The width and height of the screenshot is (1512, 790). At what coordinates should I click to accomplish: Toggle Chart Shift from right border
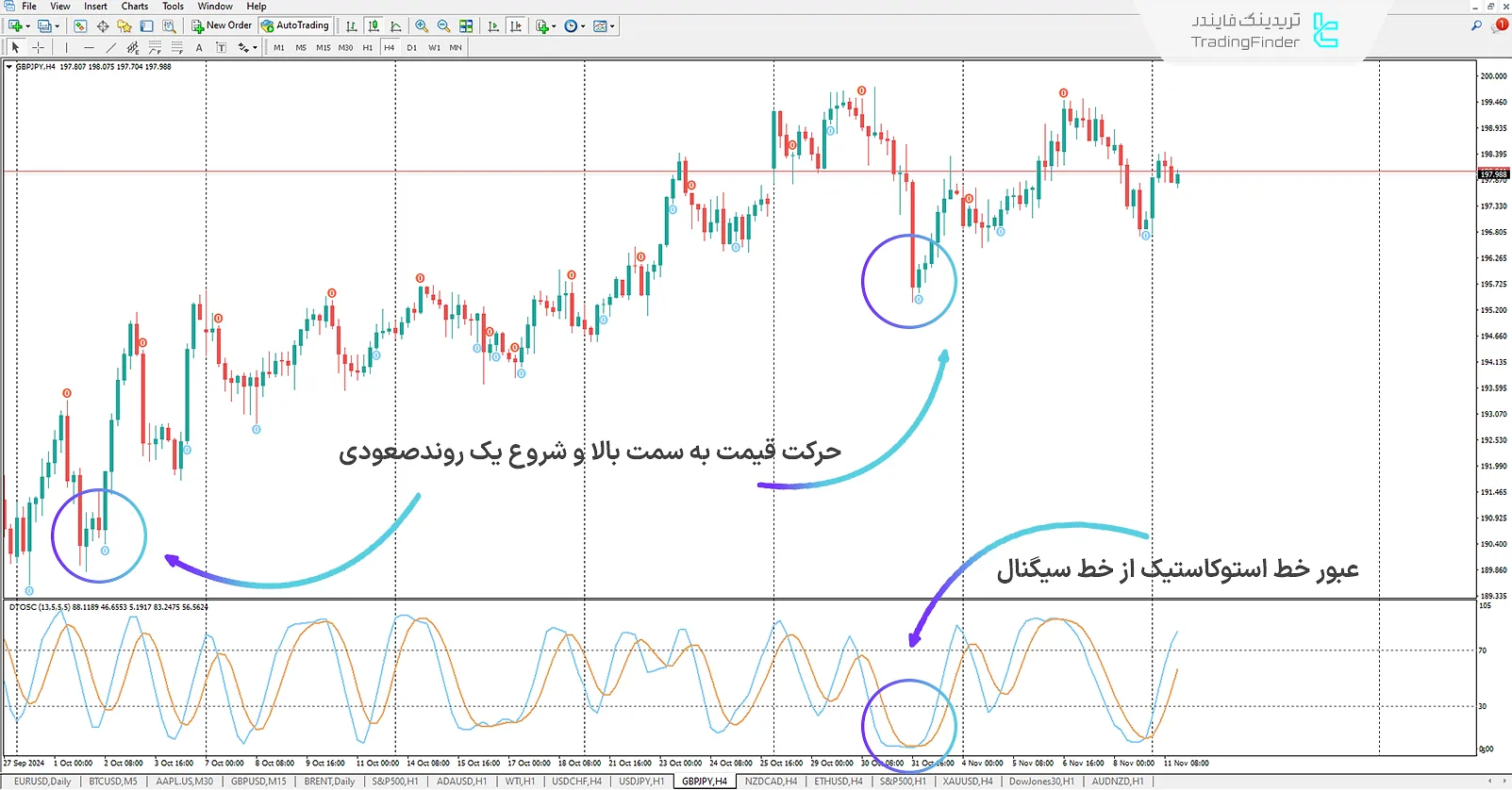coord(516,26)
